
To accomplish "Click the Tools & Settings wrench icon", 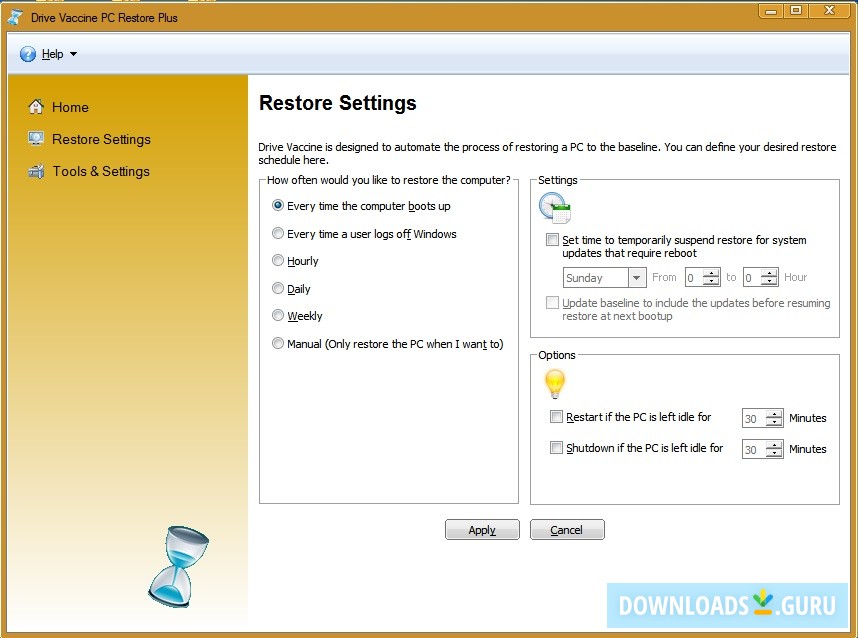I will coord(34,171).
